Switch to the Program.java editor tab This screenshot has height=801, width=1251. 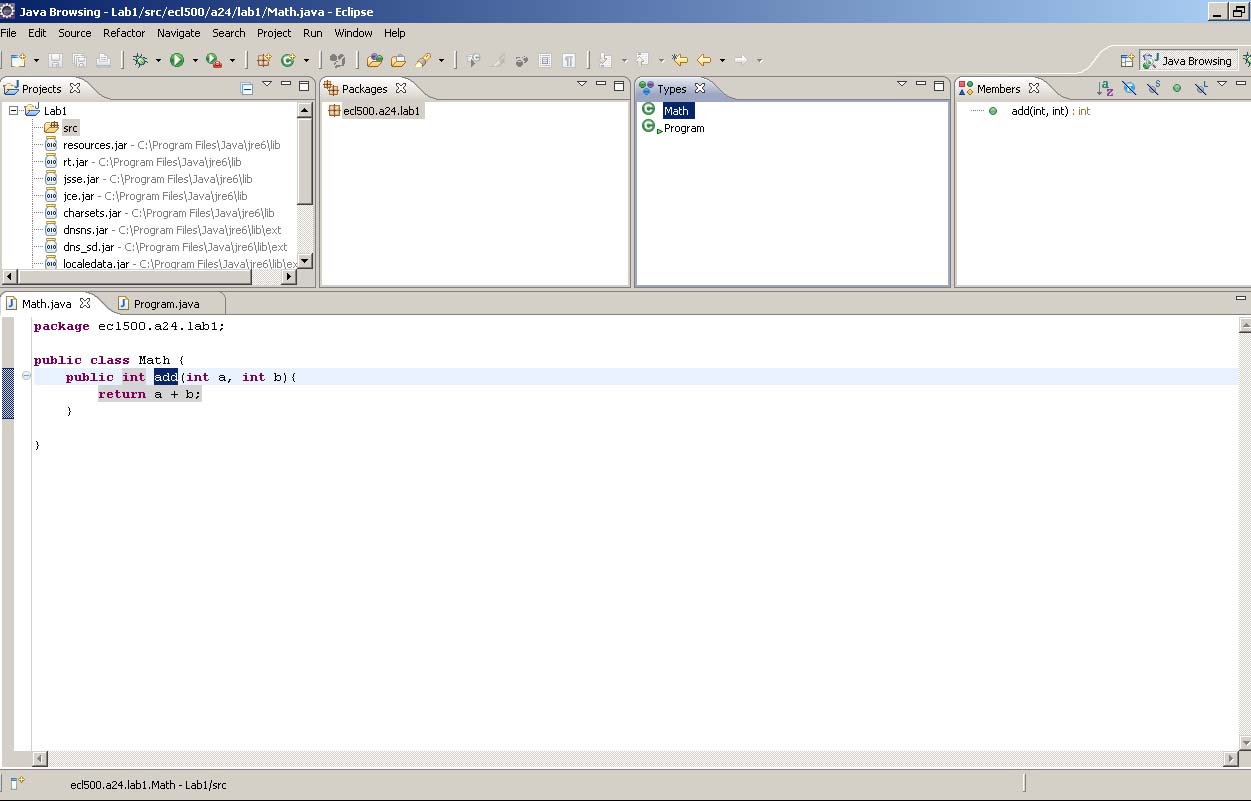(165, 303)
